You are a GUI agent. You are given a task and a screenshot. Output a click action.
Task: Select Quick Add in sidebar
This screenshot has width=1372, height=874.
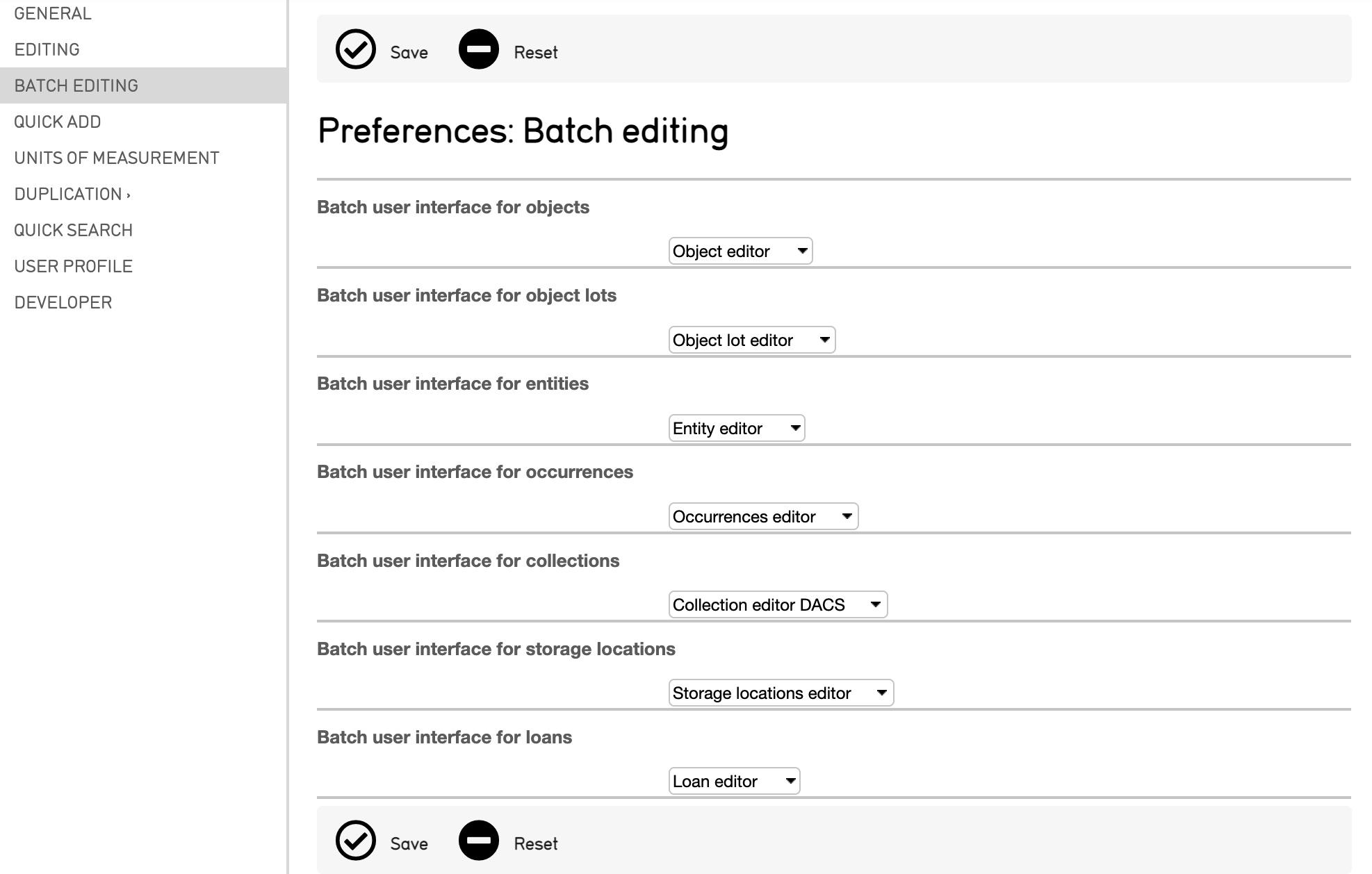click(x=58, y=122)
